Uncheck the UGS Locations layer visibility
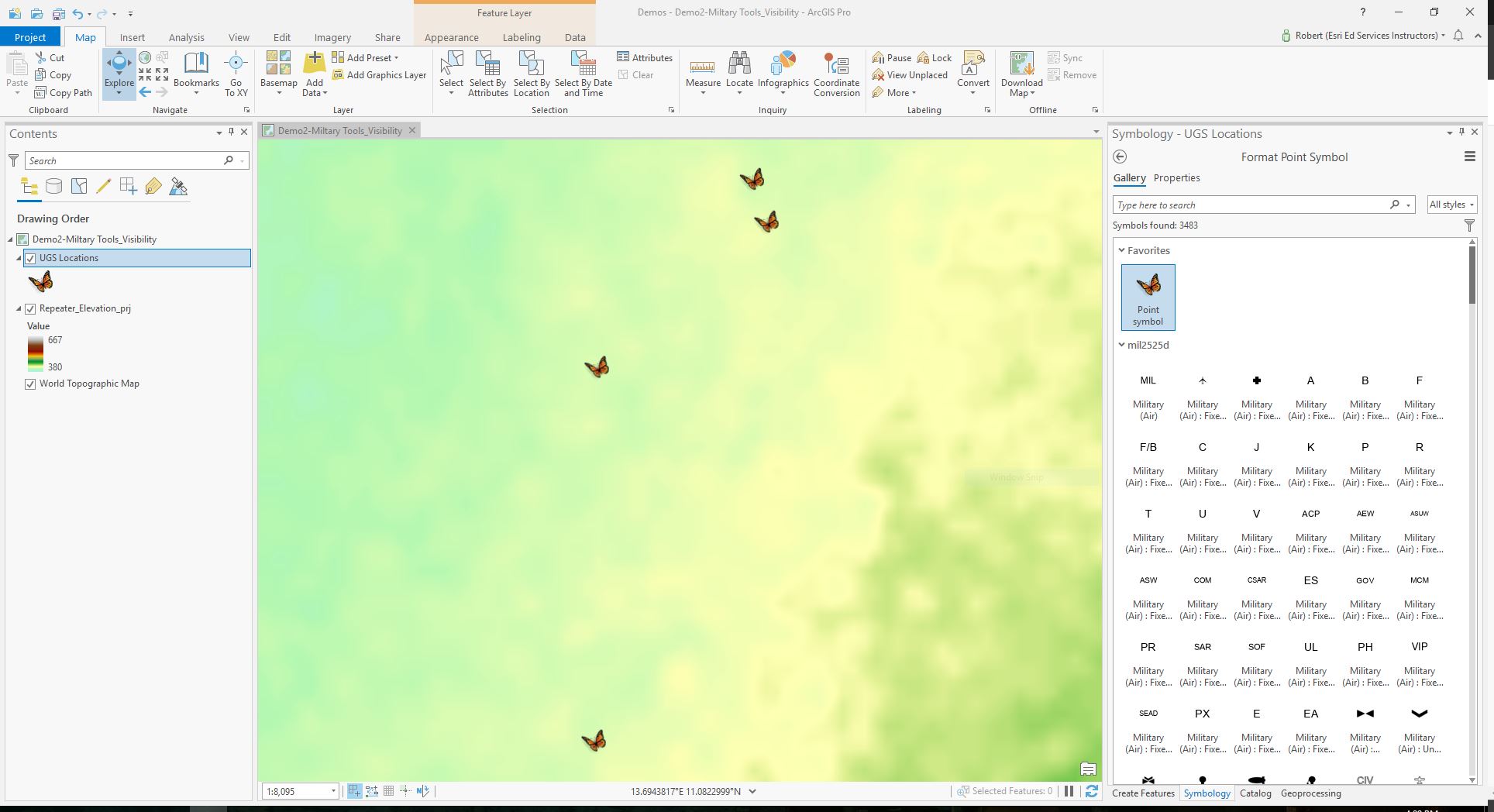1494x812 pixels. pyautogui.click(x=30, y=258)
